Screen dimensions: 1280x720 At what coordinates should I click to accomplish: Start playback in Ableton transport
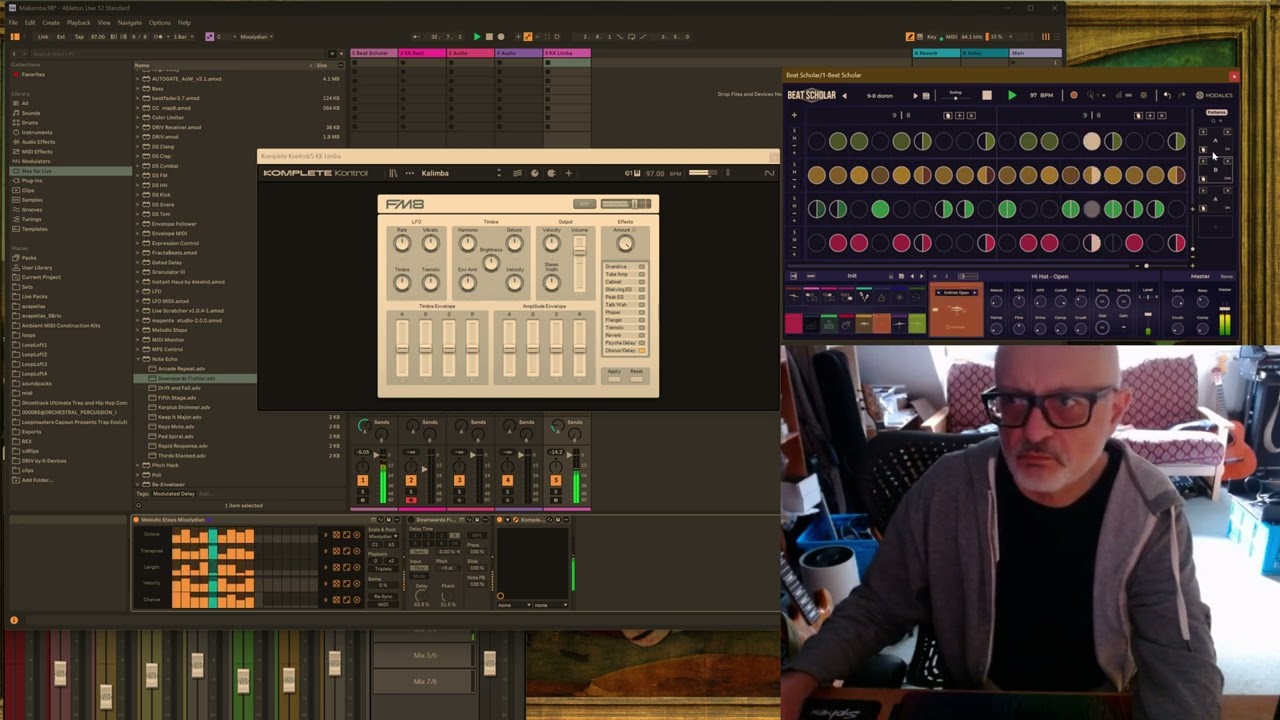click(x=477, y=37)
